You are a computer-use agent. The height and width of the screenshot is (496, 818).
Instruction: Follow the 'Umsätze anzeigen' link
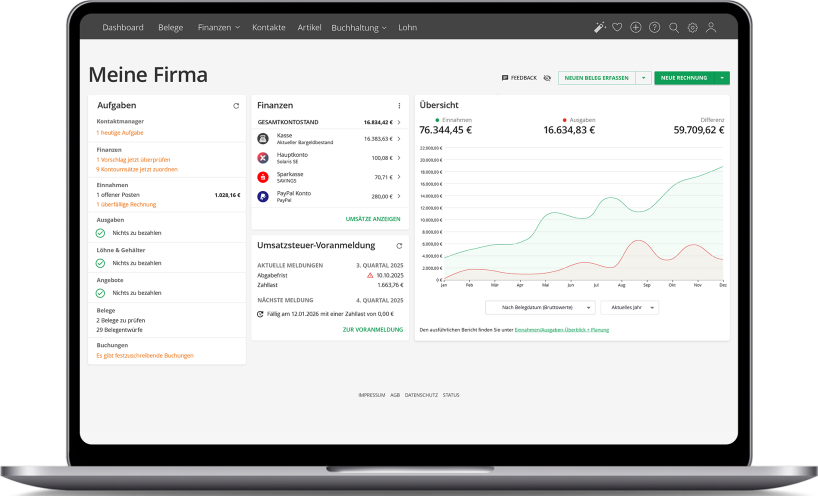click(373, 217)
